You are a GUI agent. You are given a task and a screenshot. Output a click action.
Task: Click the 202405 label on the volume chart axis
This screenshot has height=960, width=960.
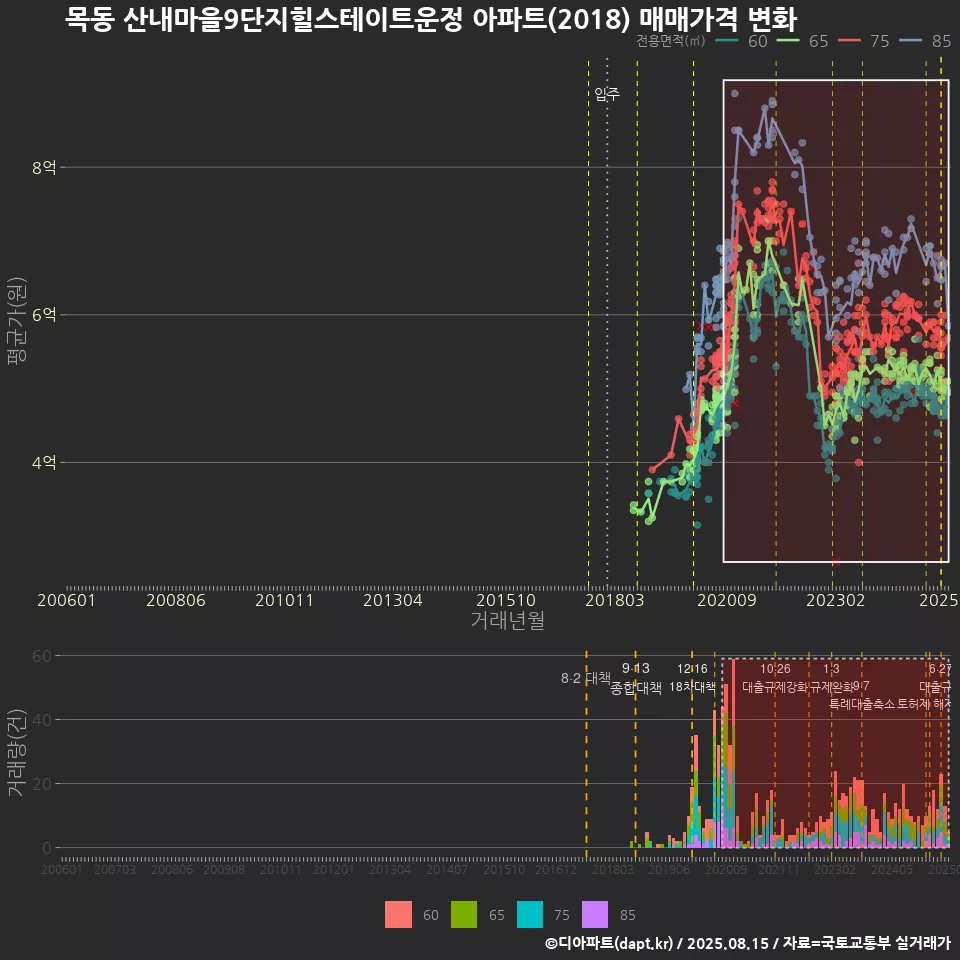[892, 869]
